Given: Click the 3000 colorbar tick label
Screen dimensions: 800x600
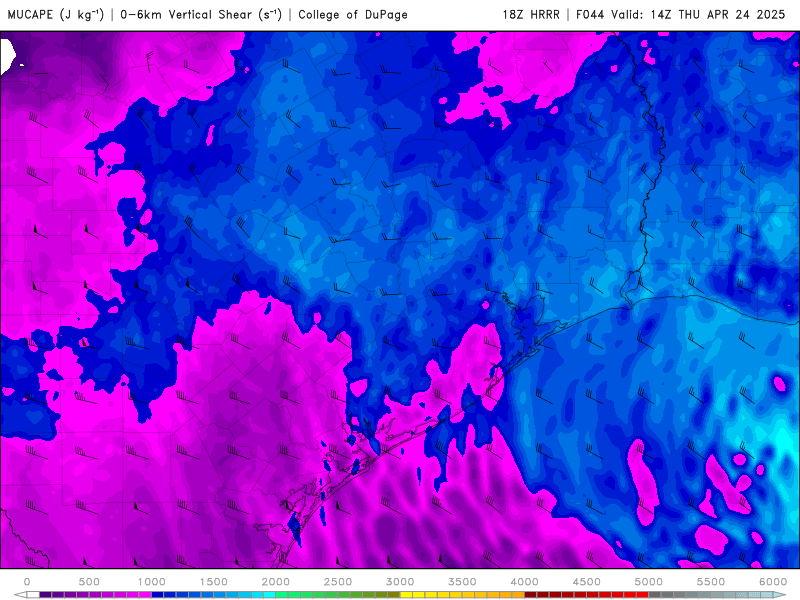Looking at the screenshot, I should pos(400,582).
